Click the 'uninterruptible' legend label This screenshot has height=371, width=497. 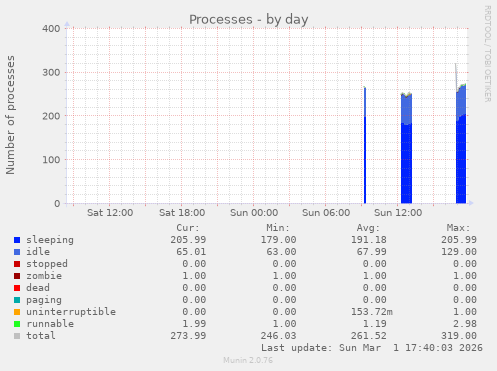coord(71,312)
